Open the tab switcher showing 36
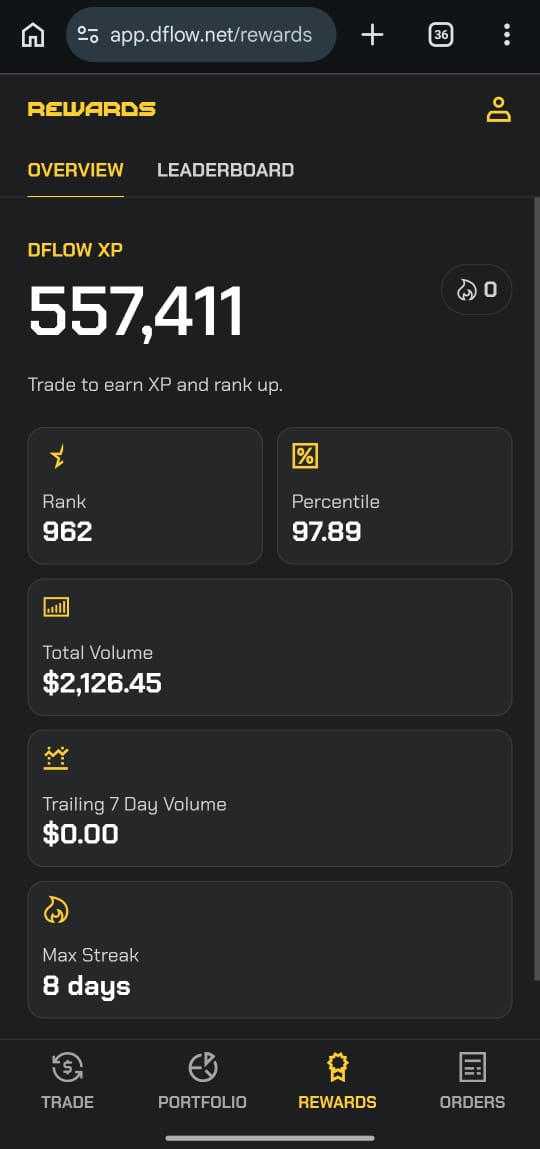The width and height of the screenshot is (540, 1149). coord(440,34)
